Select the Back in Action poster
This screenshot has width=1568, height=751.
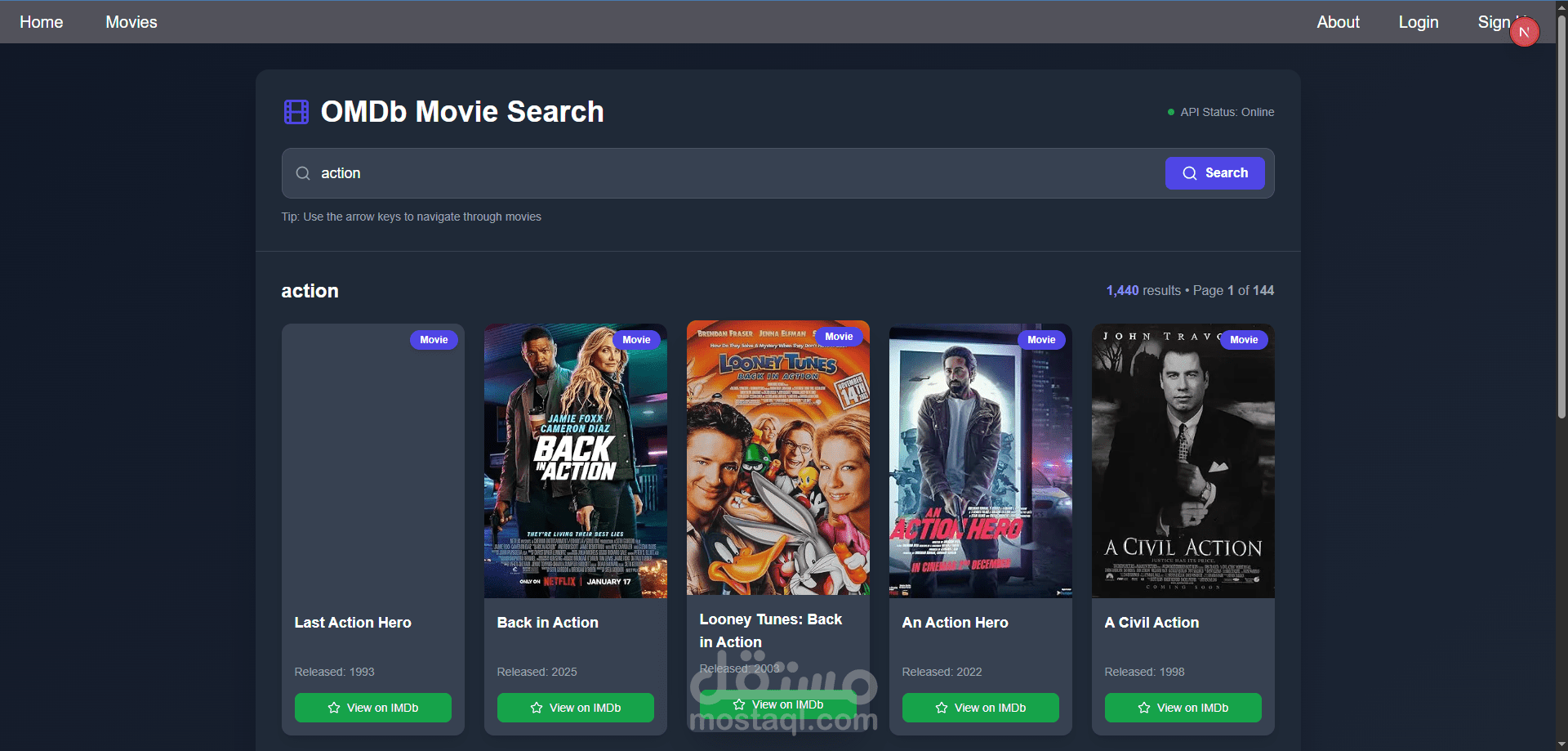coord(576,461)
